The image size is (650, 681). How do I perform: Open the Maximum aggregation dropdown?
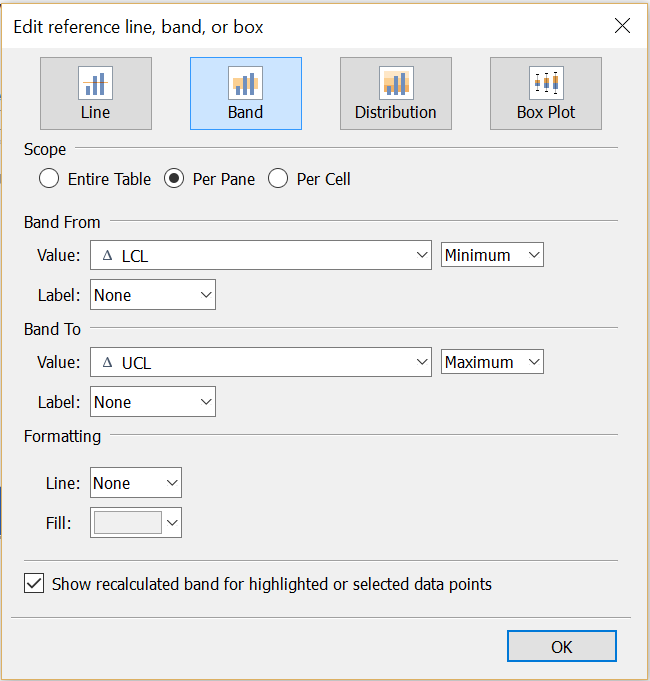pyautogui.click(x=492, y=362)
